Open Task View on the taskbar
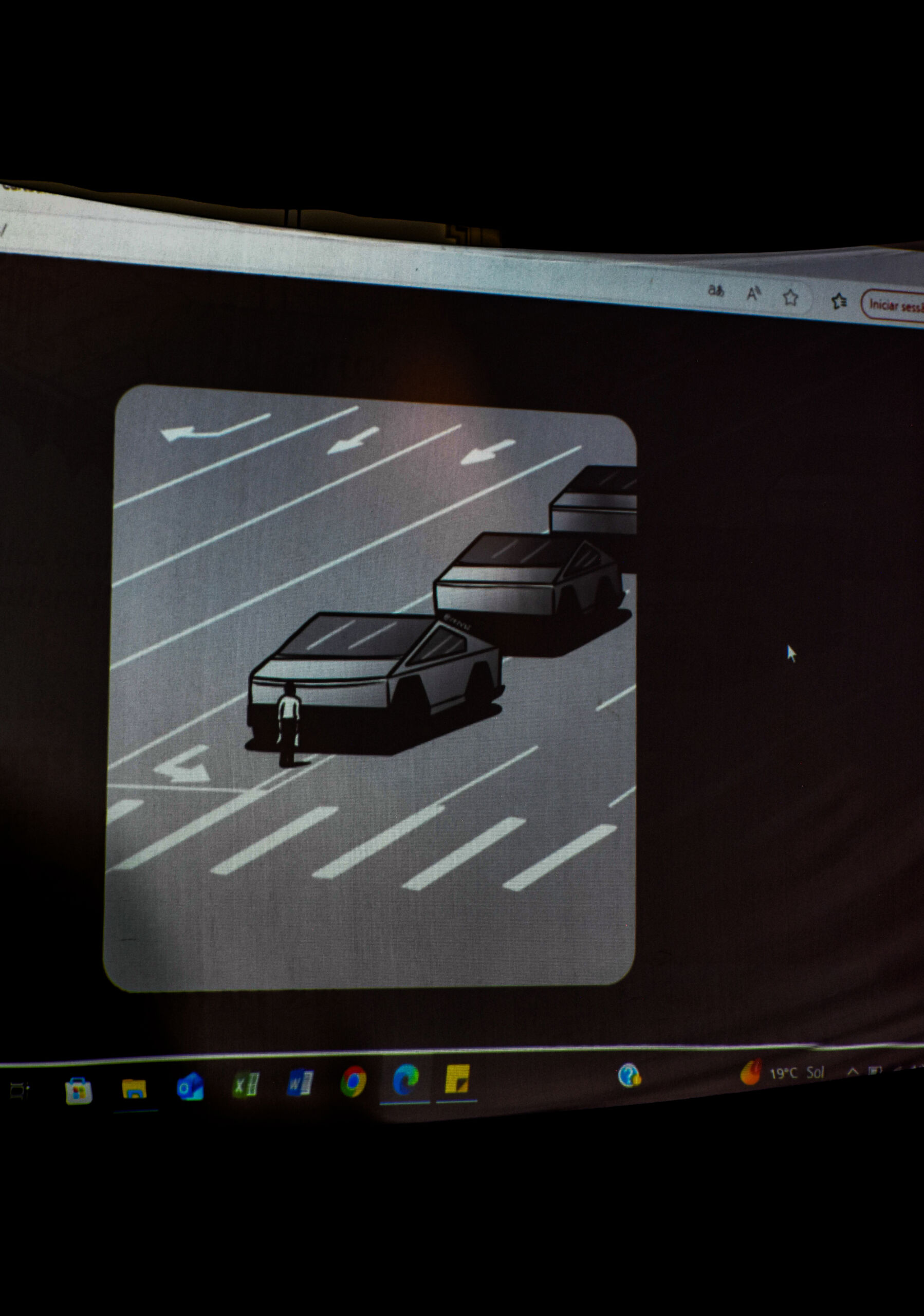Screen dimensions: 924x1316 pos(19,1091)
